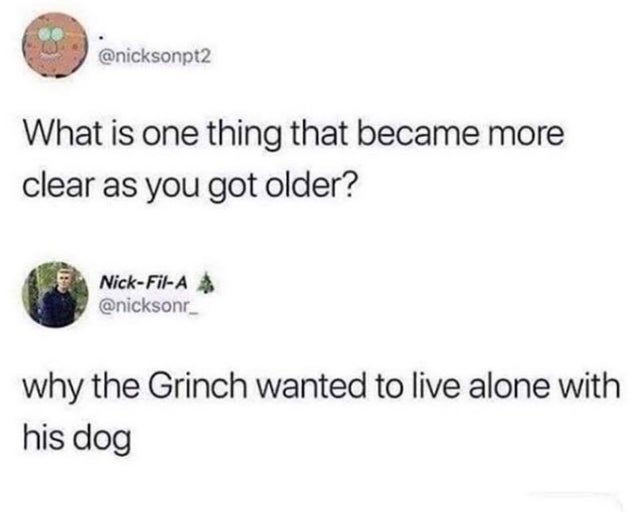Viewport: 640px width, 512px height.
Task: Click the Christmas tree emoji icon
Action: [206, 282]
